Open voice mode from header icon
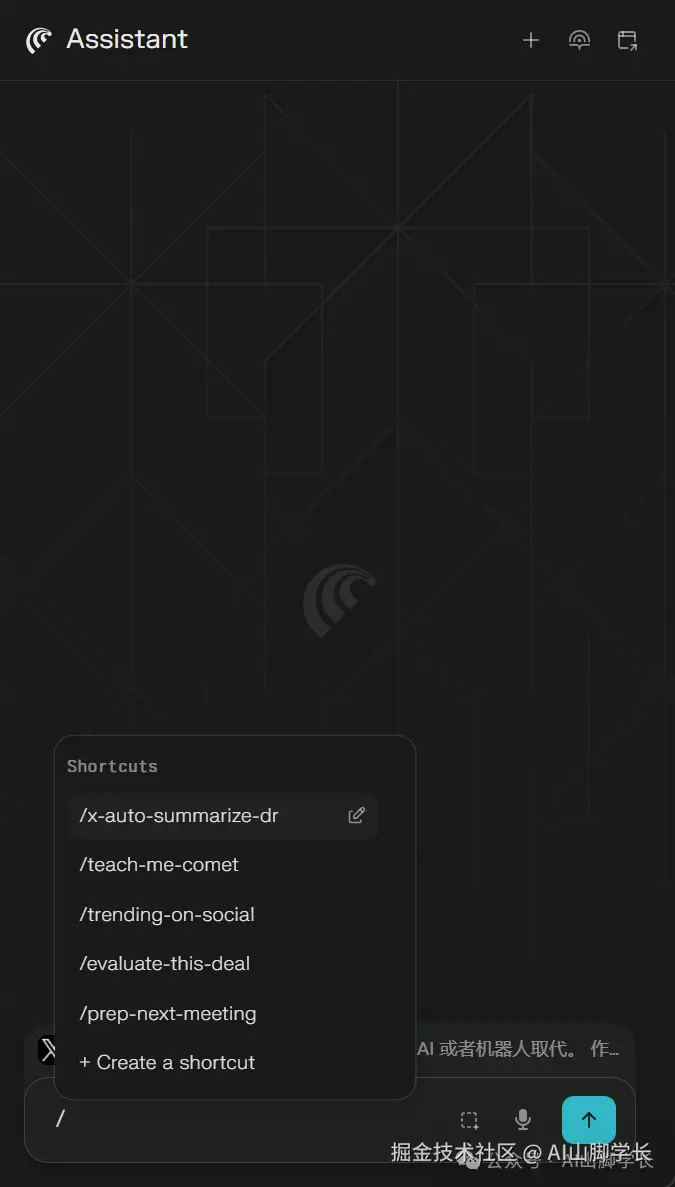Screen dimensions: 675x1187 (x=580, y=40)
